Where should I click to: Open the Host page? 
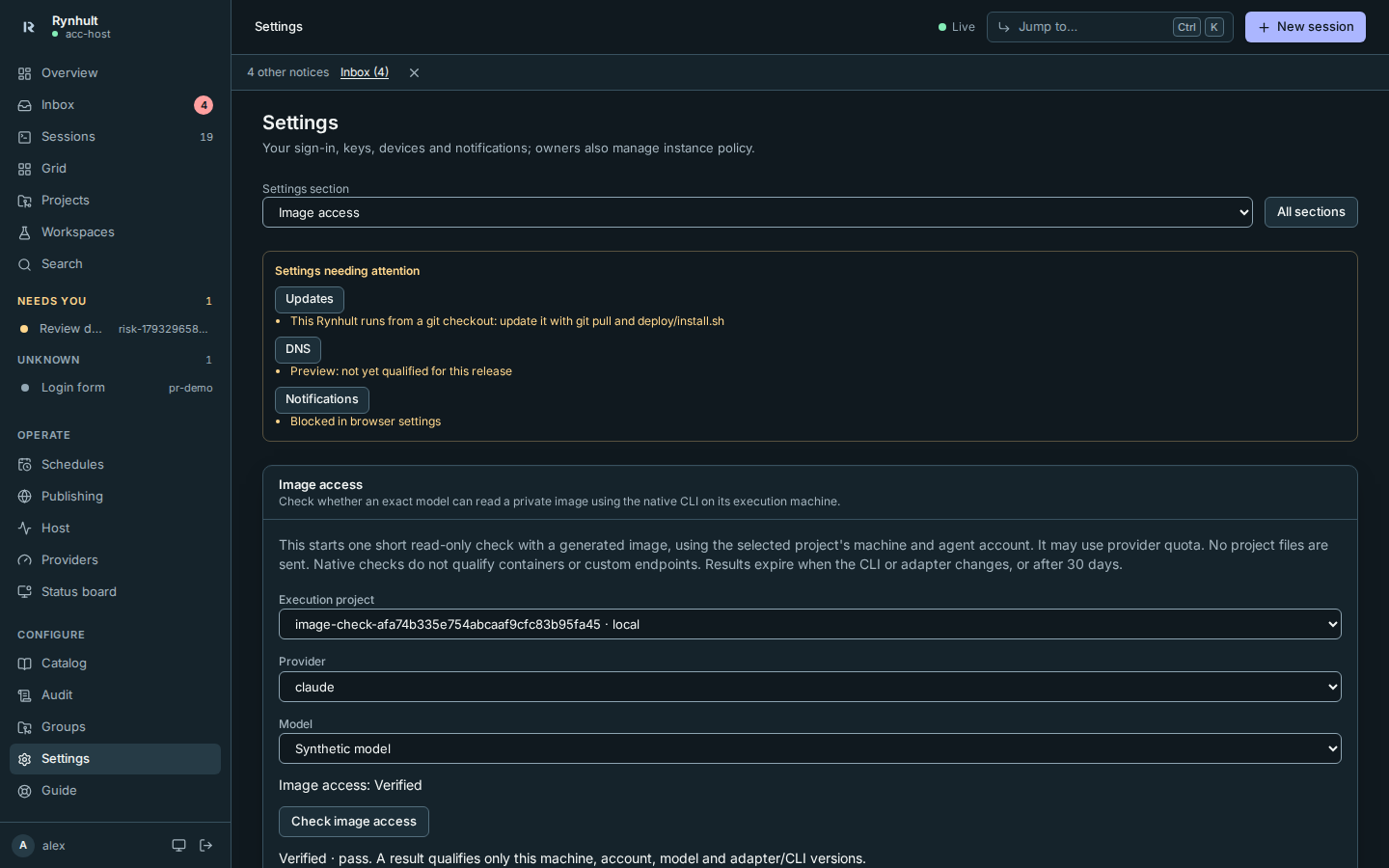coord(115,529)
